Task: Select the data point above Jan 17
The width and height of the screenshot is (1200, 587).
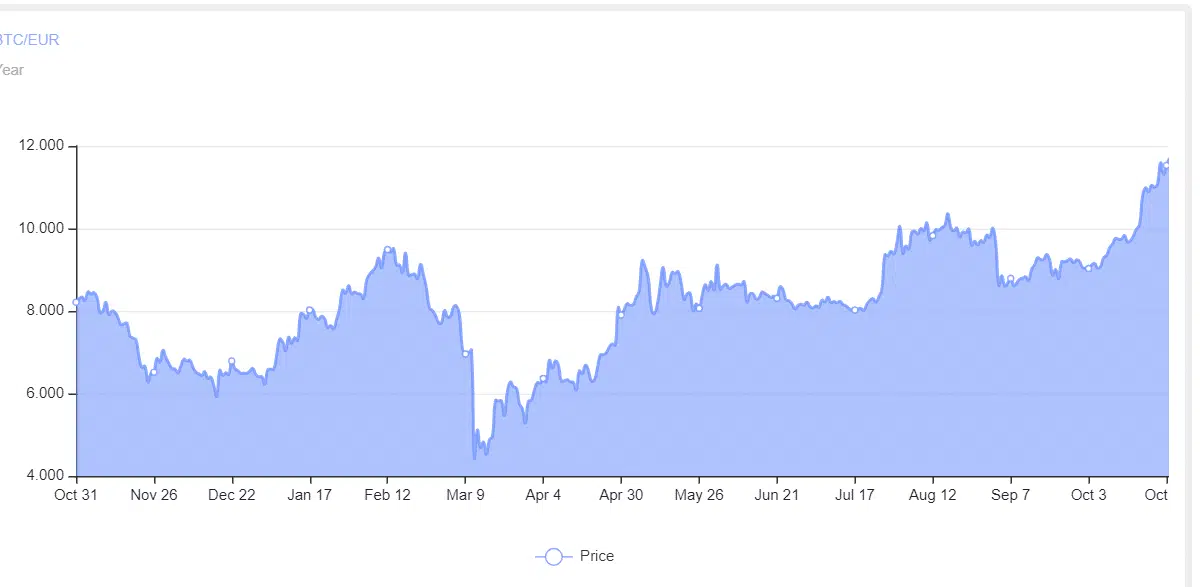Action: [309, 310]
